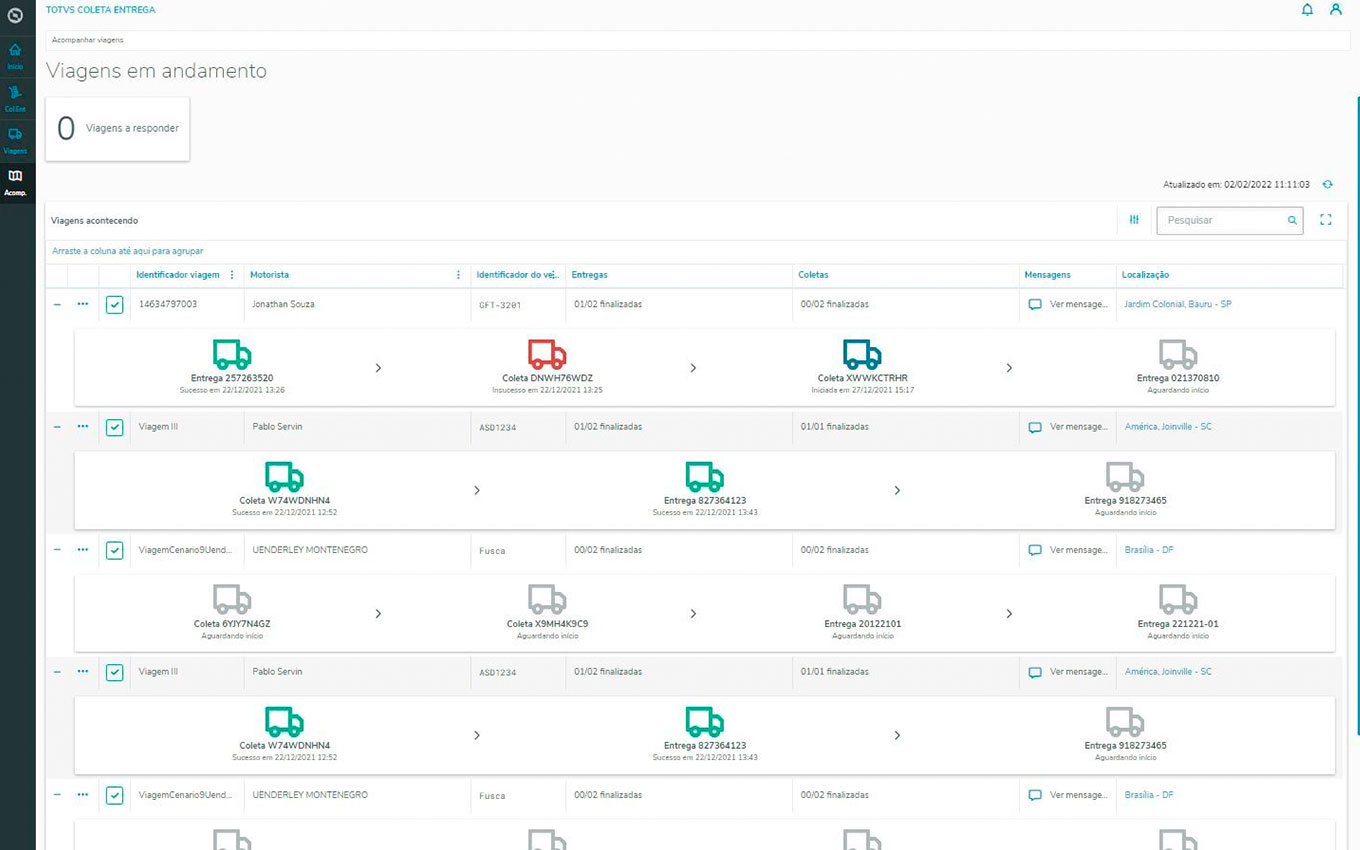Go to Início in the sidebar
This screenshot has height=850, width=1360.
coord(15,55)
